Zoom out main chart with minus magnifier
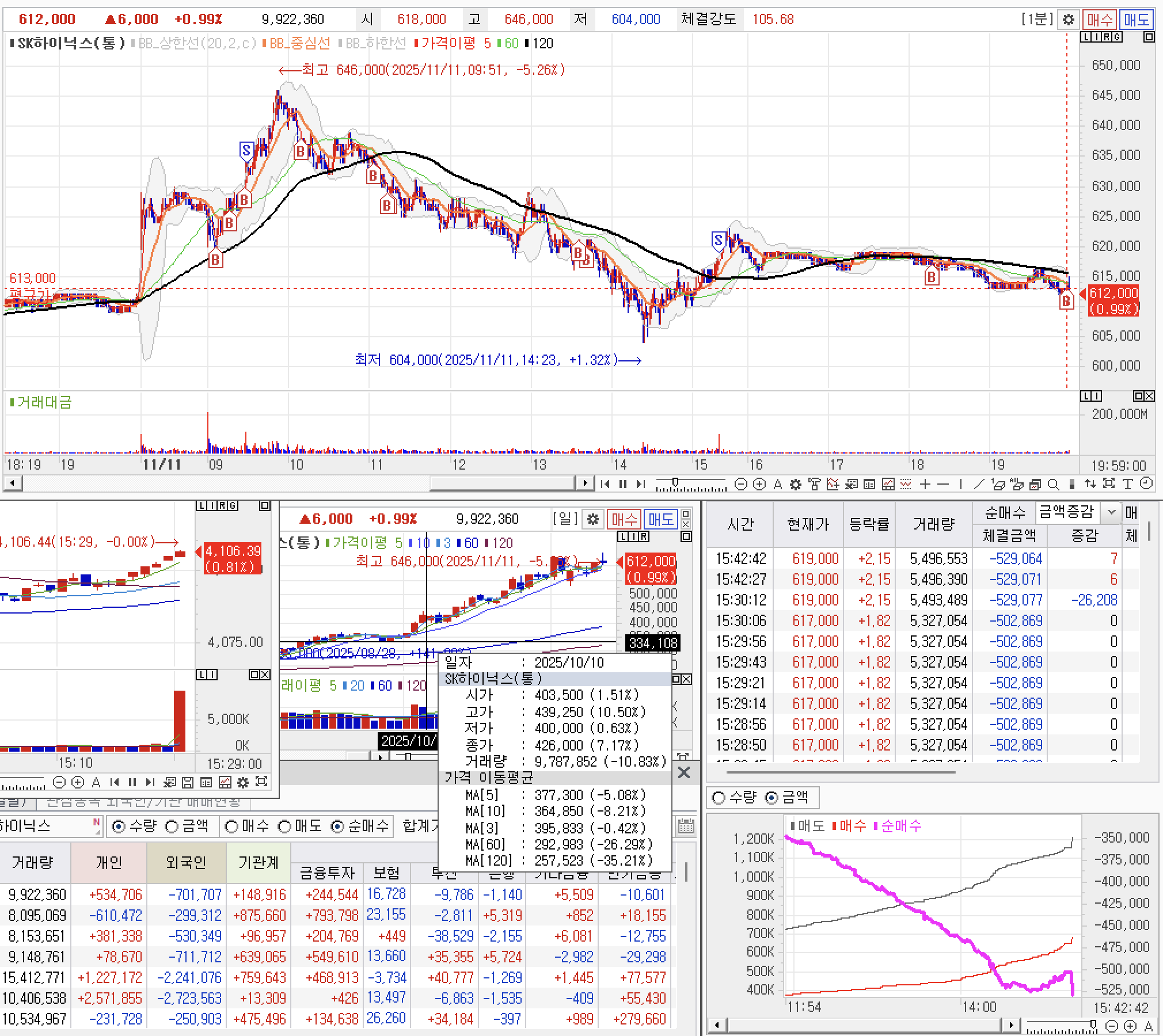Image resolution: width=1163 pixels, height=1036 pixels. (x=741, y=484)
